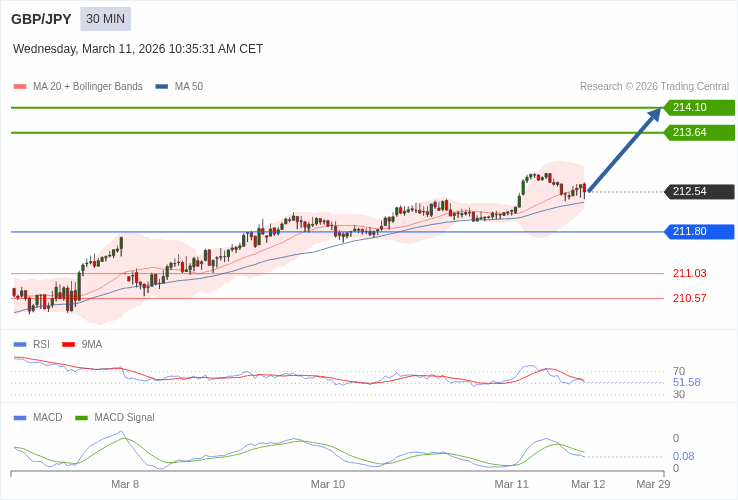
Task: Click the RSI legend swatch
Action: [x=20, y=345]
